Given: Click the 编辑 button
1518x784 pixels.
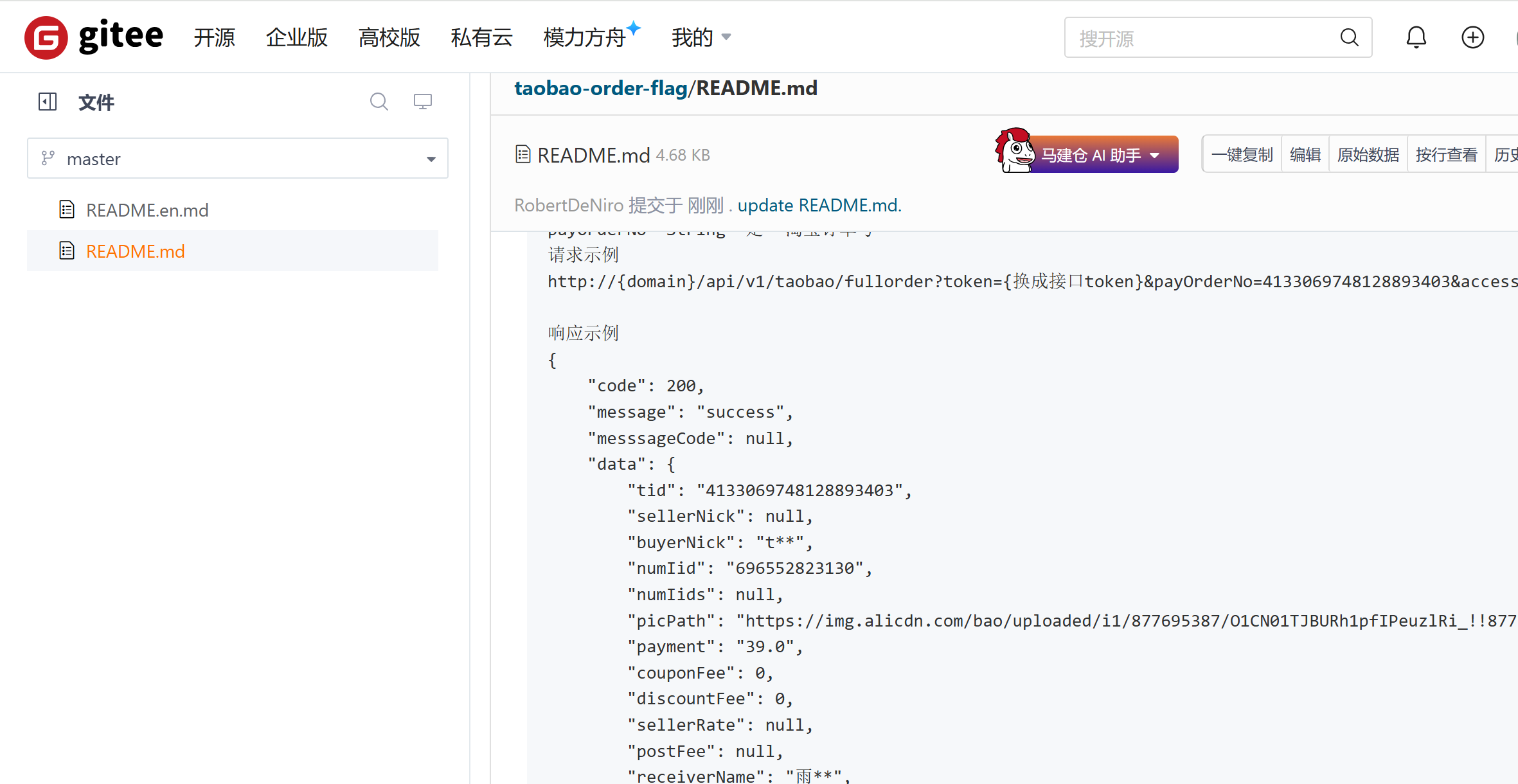Looking at the screenshot, I should (1305, 155).
